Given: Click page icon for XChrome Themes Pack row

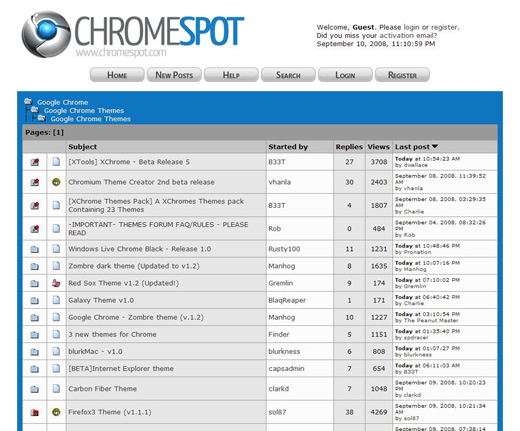Looking at the screenshot, I should pyautogui.click(x=56, y=205).
